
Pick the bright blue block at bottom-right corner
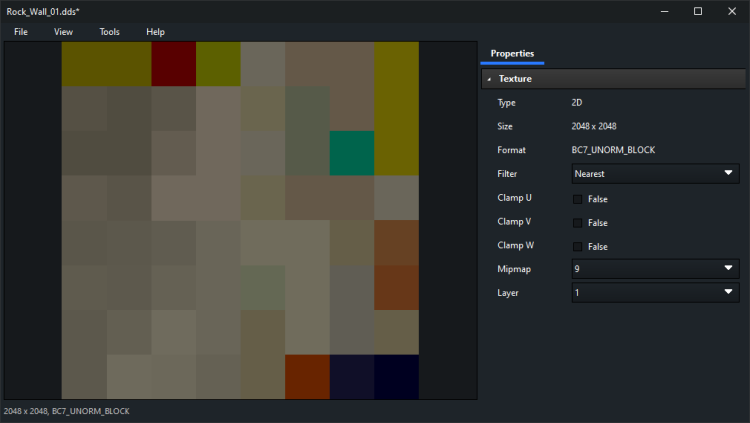click(x=396, y=377)
